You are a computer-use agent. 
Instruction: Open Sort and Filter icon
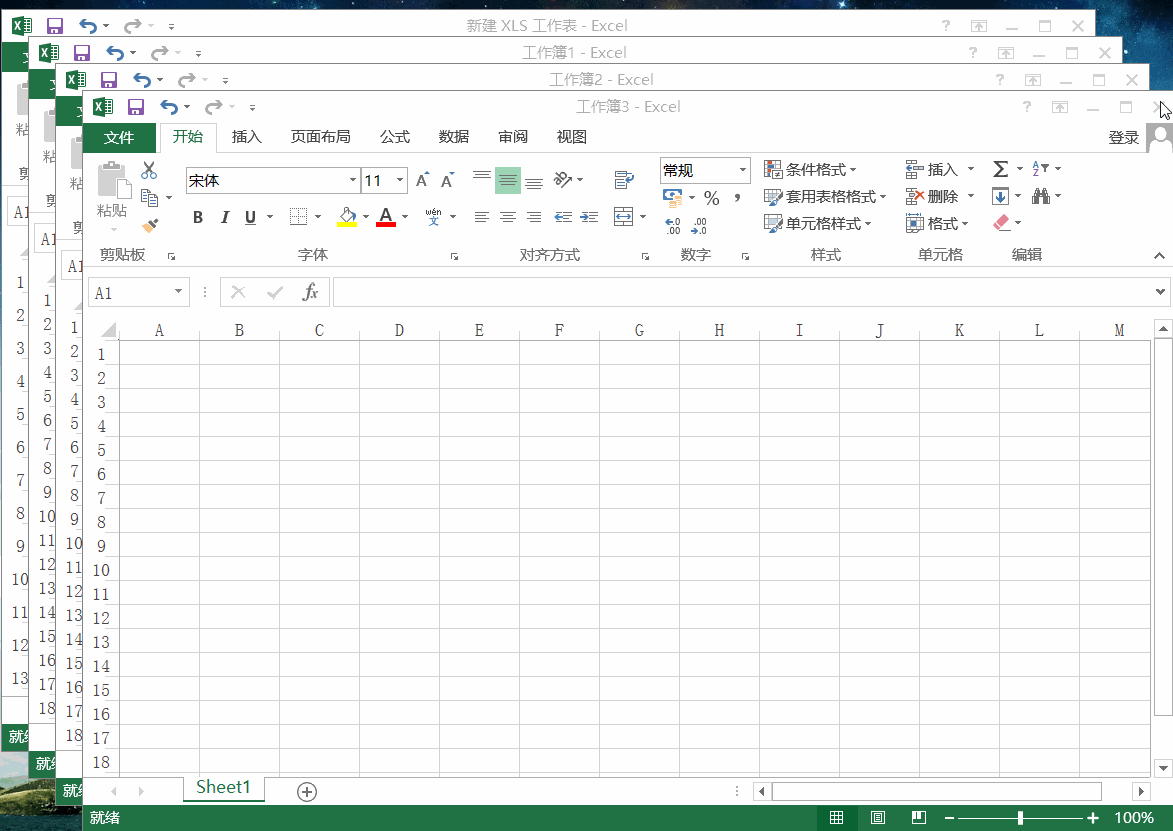point(1041,169)
